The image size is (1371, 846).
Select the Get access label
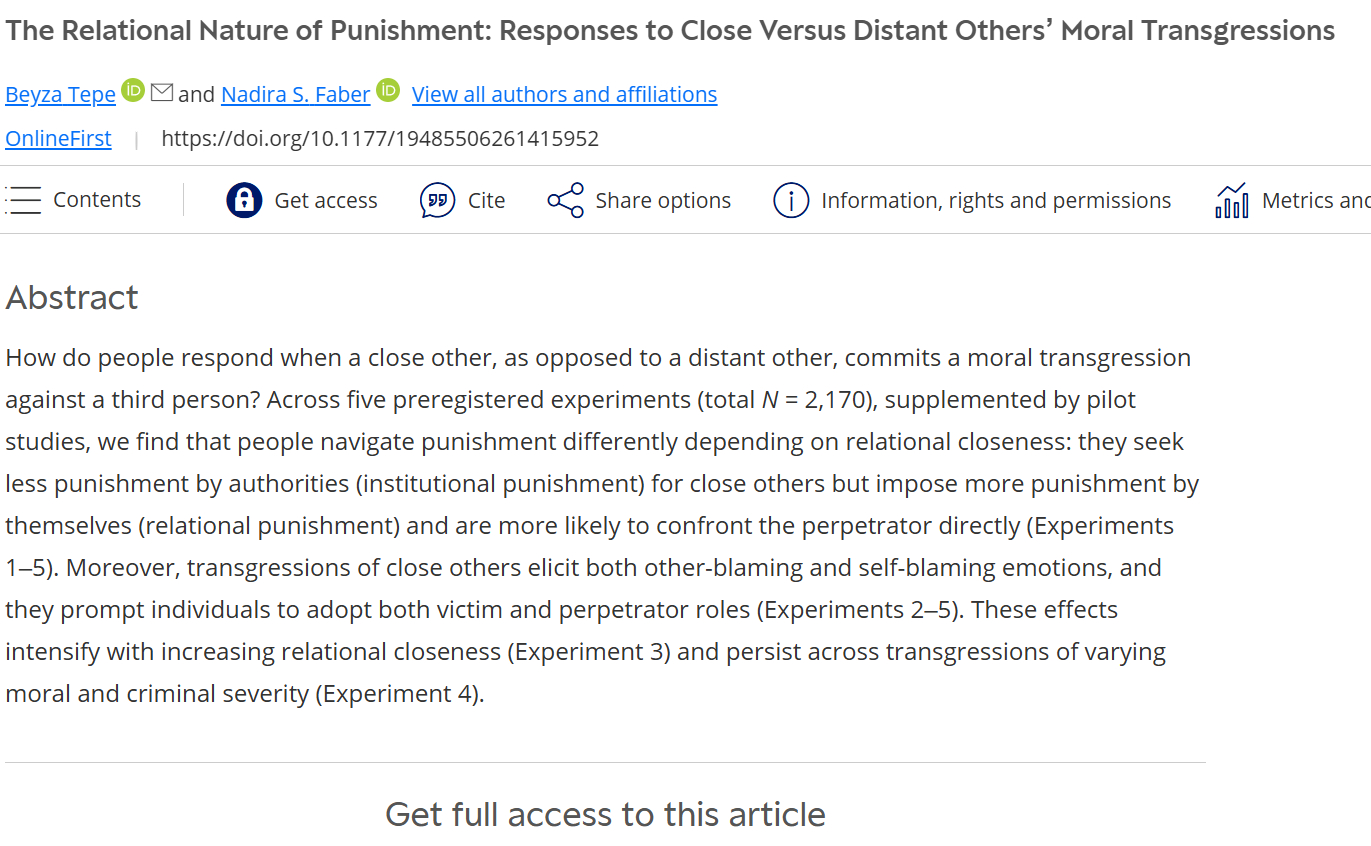pyautogui.click(x=326, y=201)
